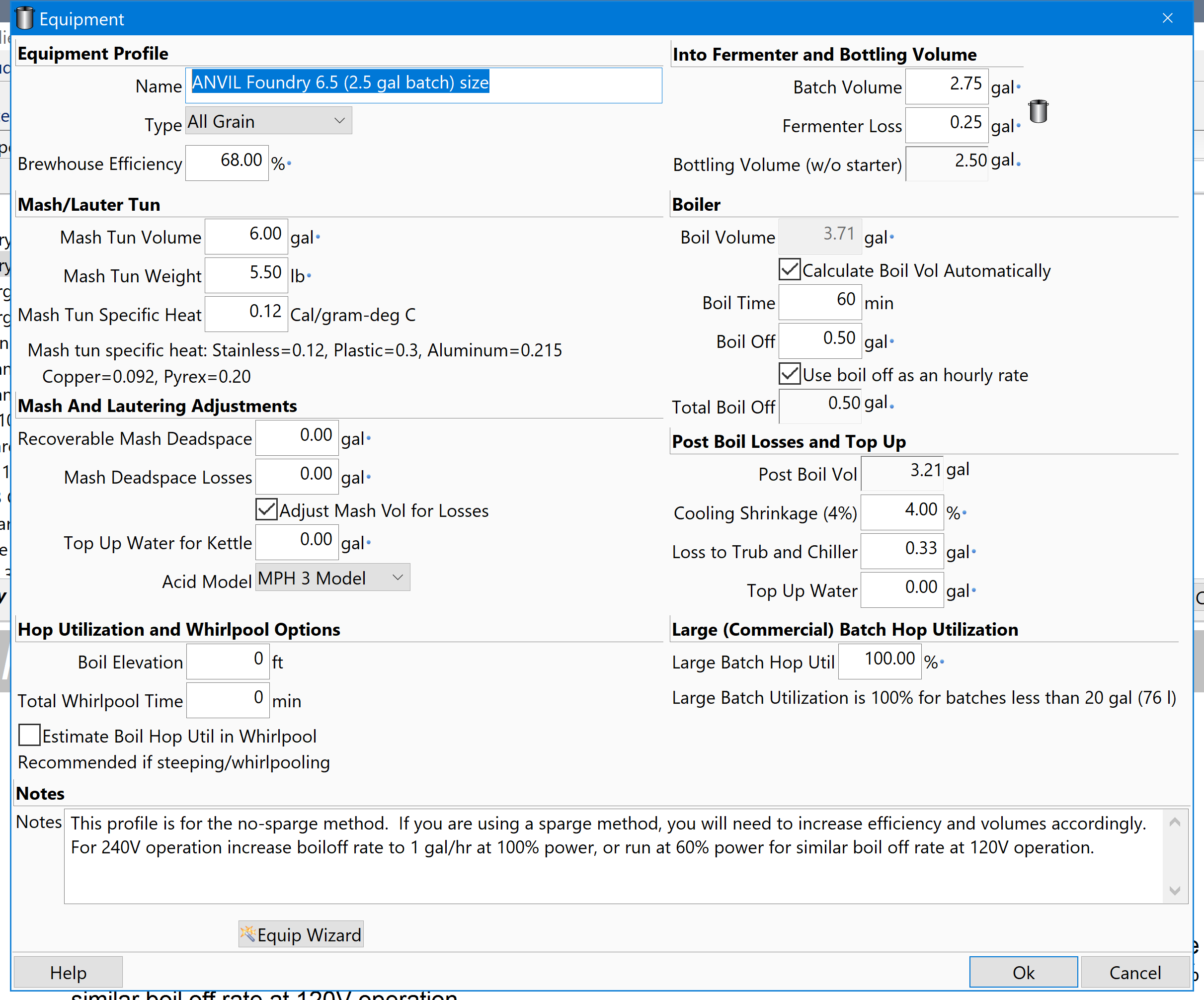Edit the Fermenter Loss field

point(947,125)
